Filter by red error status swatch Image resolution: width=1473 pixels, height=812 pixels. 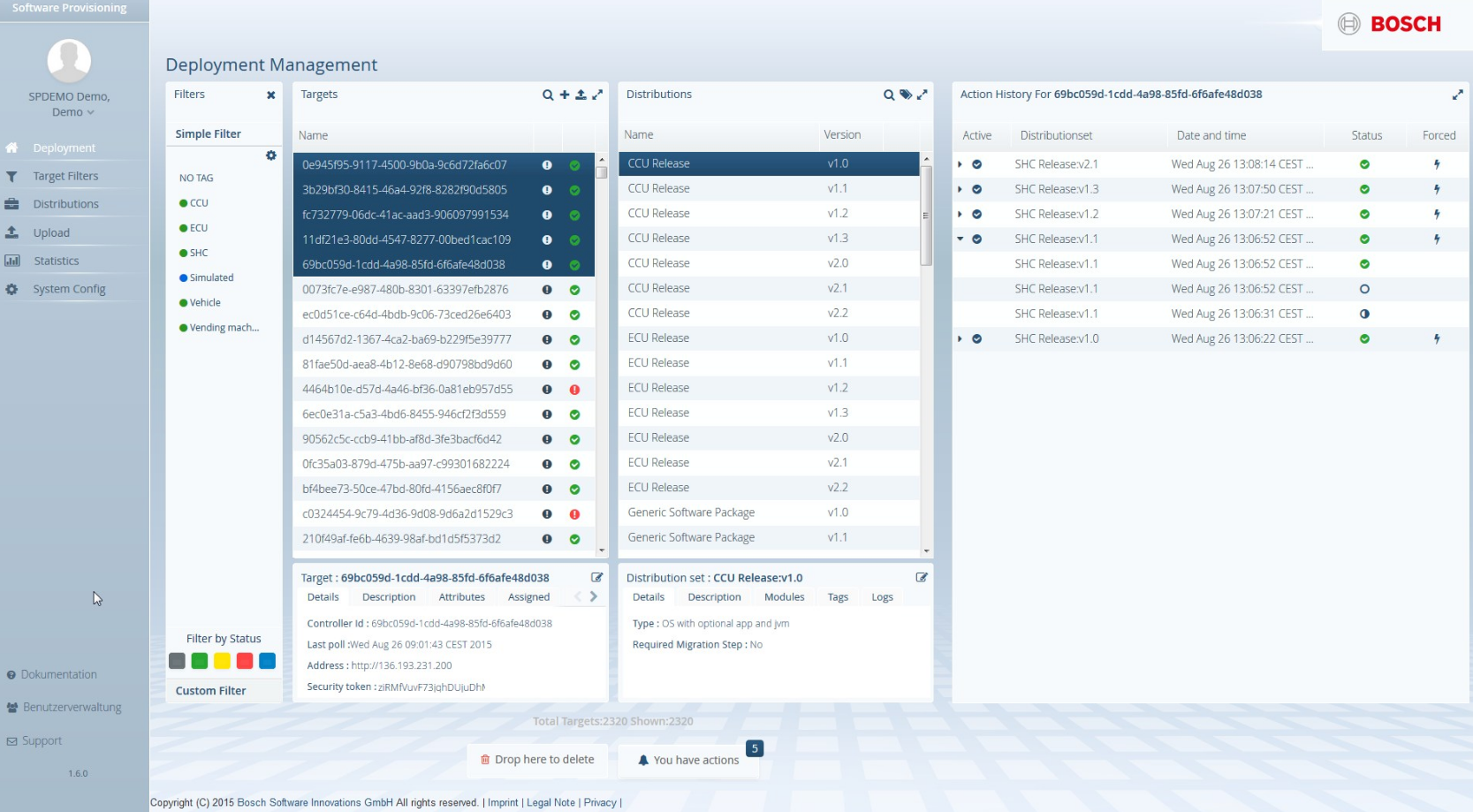click(245, 661)
